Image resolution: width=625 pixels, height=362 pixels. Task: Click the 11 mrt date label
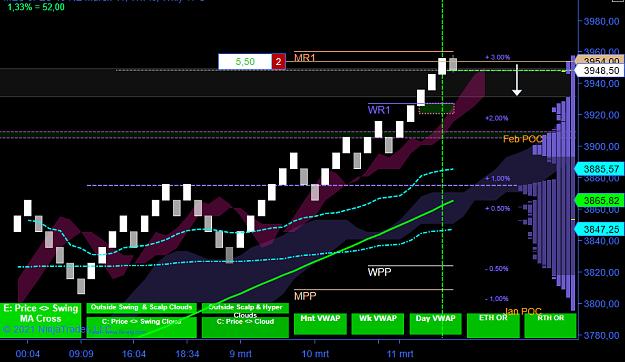pos(400,354)
